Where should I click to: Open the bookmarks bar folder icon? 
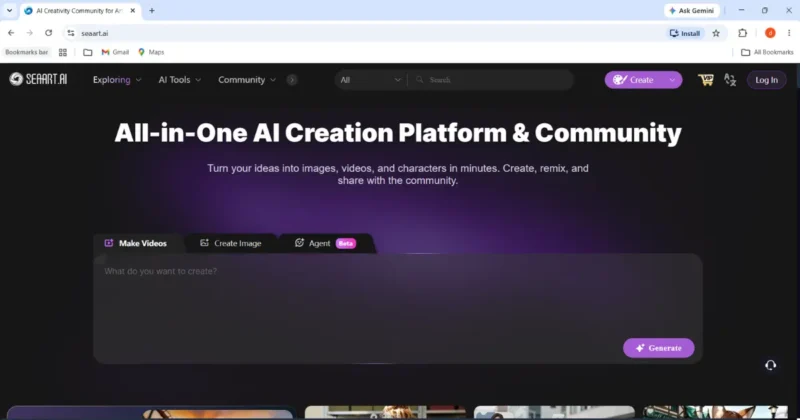coord(88,52)
